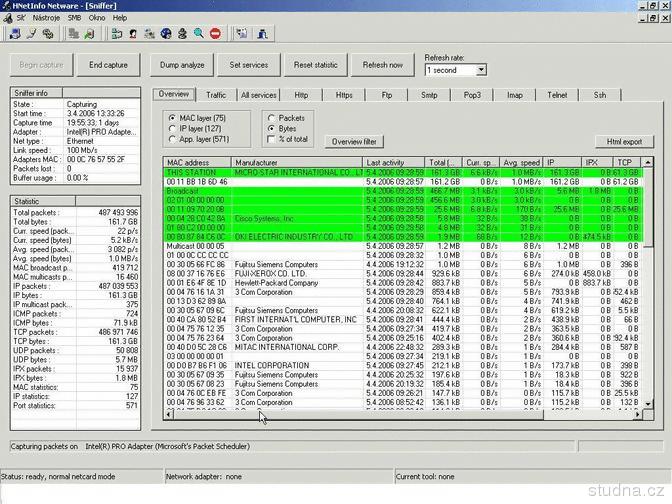Select the IP layer (127) radio button
Viewport: 672px width, 504px height.
point(173,129)
